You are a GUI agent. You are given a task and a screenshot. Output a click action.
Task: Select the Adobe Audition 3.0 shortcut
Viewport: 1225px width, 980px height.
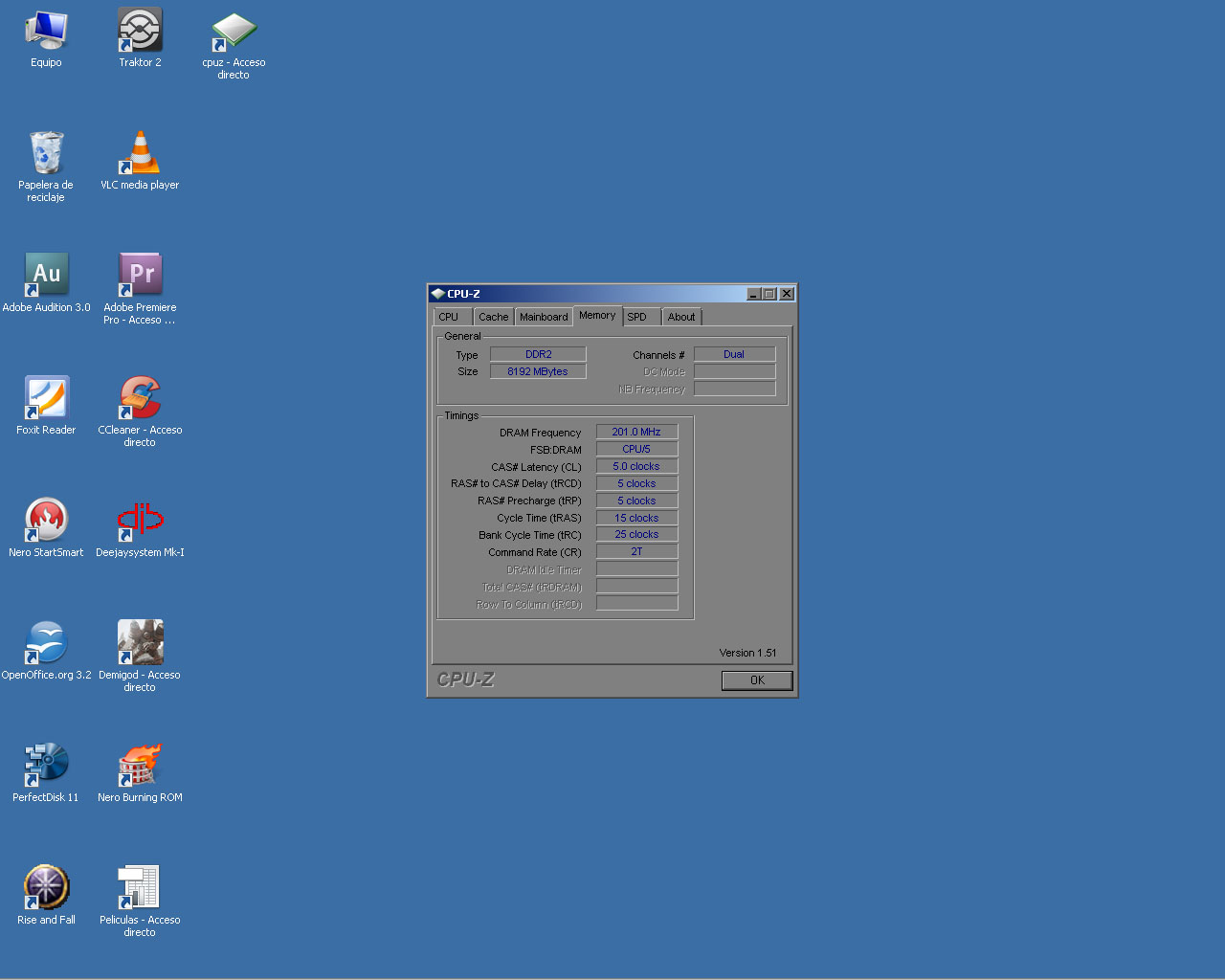pos(46,277)
